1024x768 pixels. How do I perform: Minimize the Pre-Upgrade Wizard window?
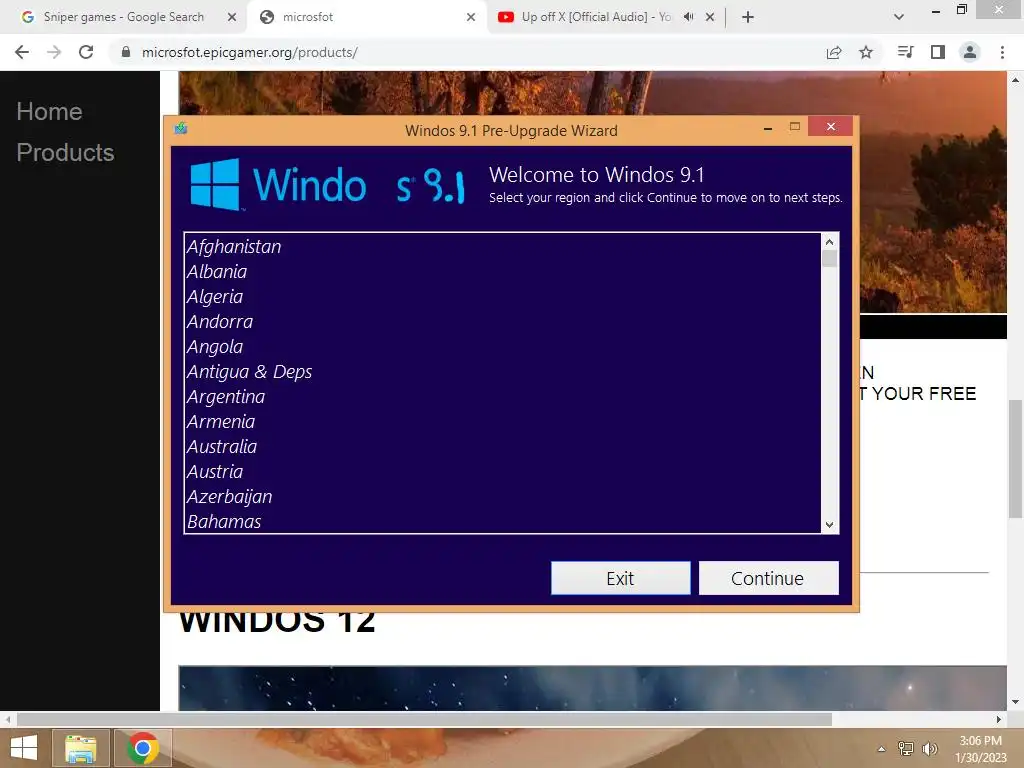point(768,127)
